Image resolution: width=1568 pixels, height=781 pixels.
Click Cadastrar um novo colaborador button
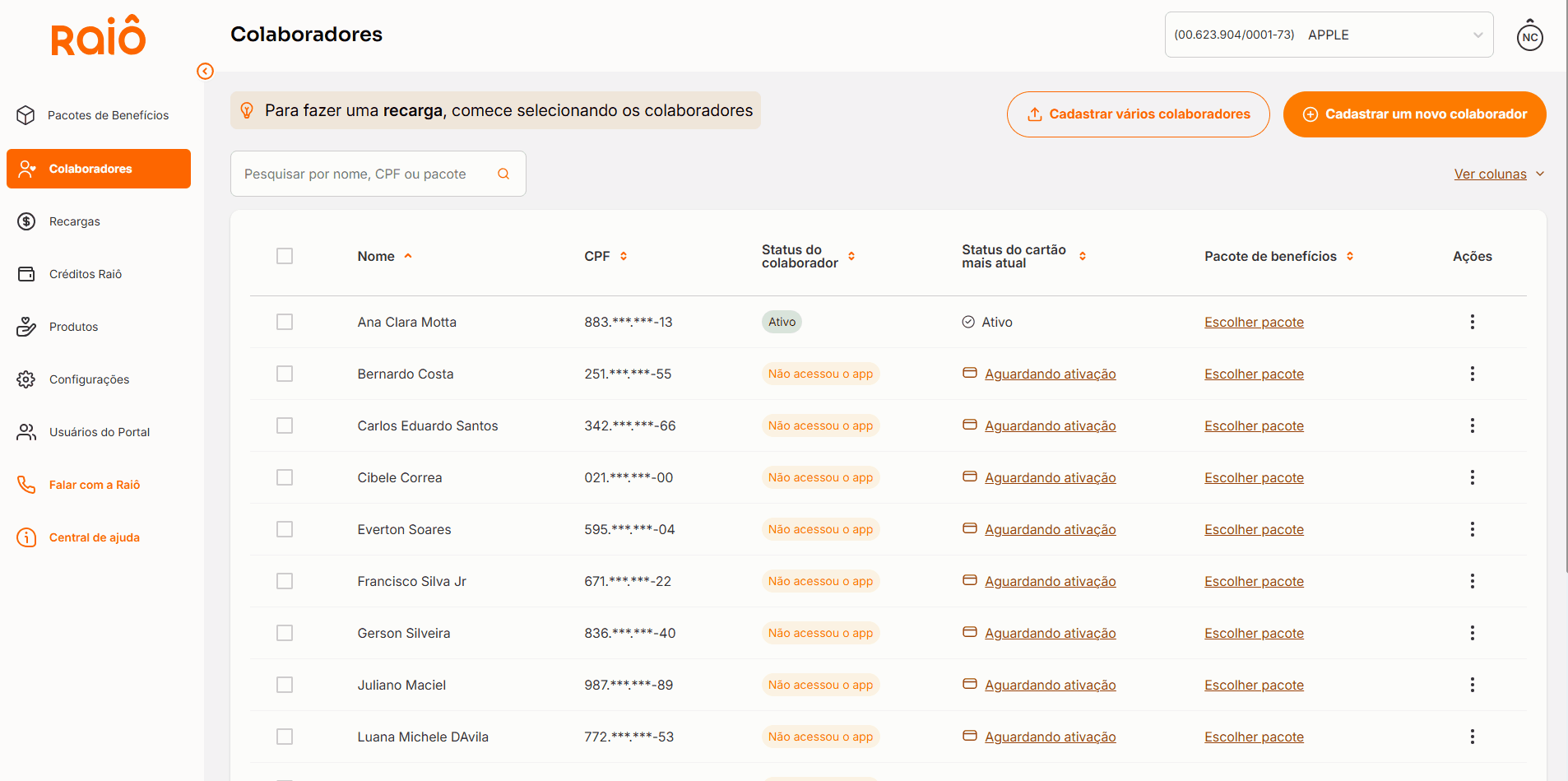tap(1414, 114)
